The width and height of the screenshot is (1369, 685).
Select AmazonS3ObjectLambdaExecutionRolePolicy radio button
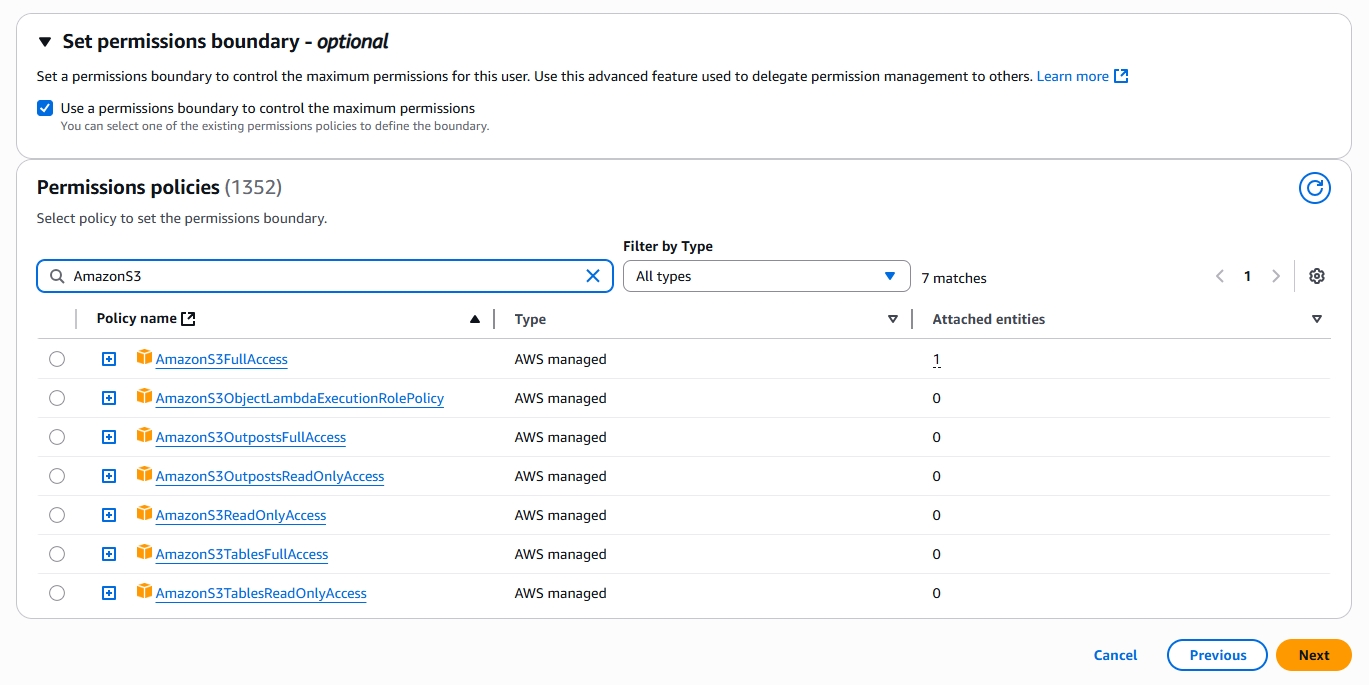point(57,398)
